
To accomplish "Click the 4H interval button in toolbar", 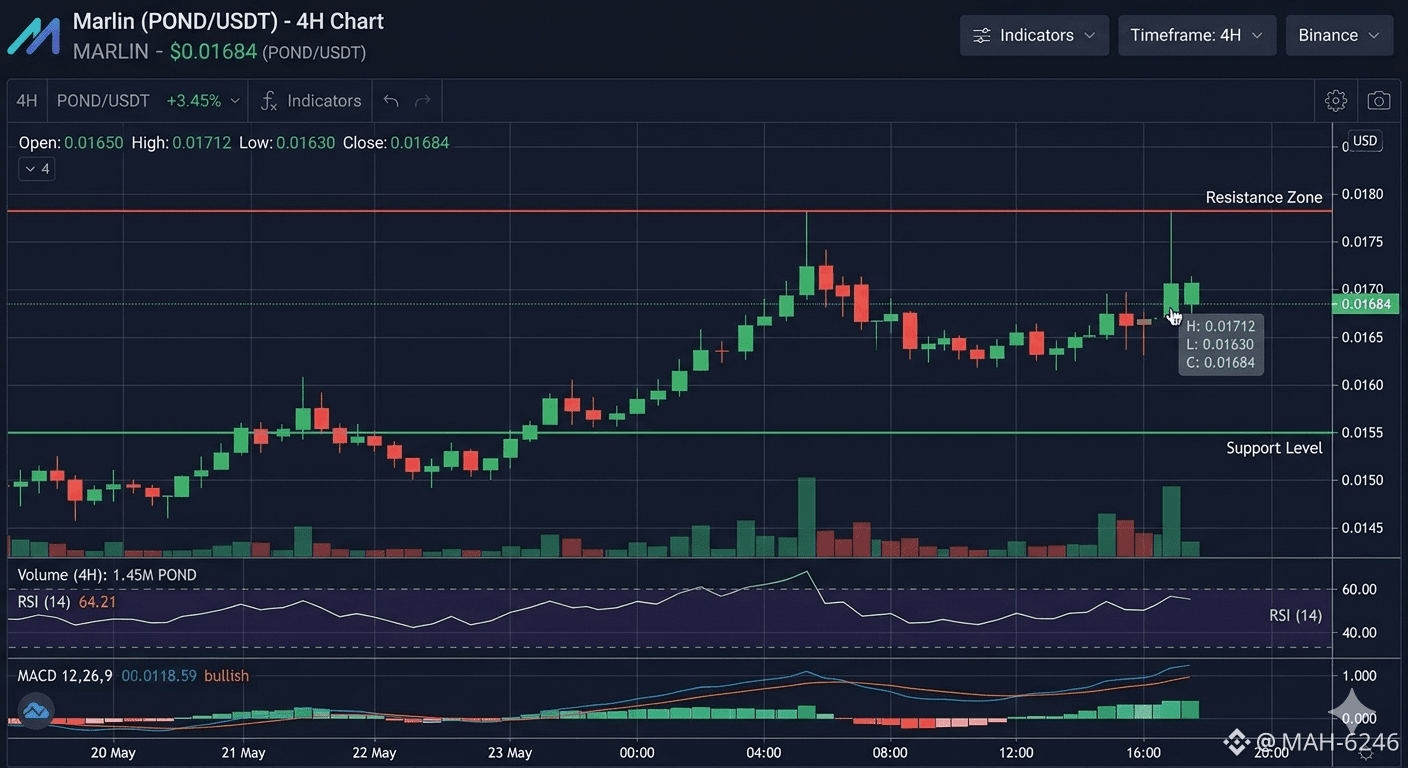I will (27, 101).
